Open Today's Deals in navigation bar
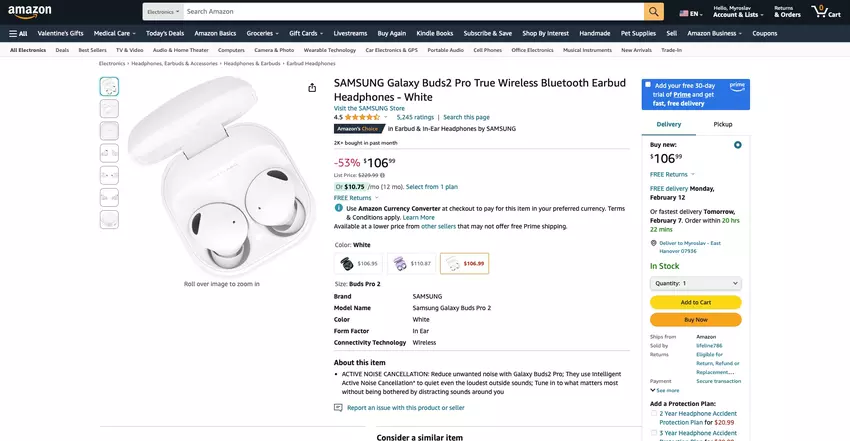Screen dimensions: 850x441 point(164,33)
